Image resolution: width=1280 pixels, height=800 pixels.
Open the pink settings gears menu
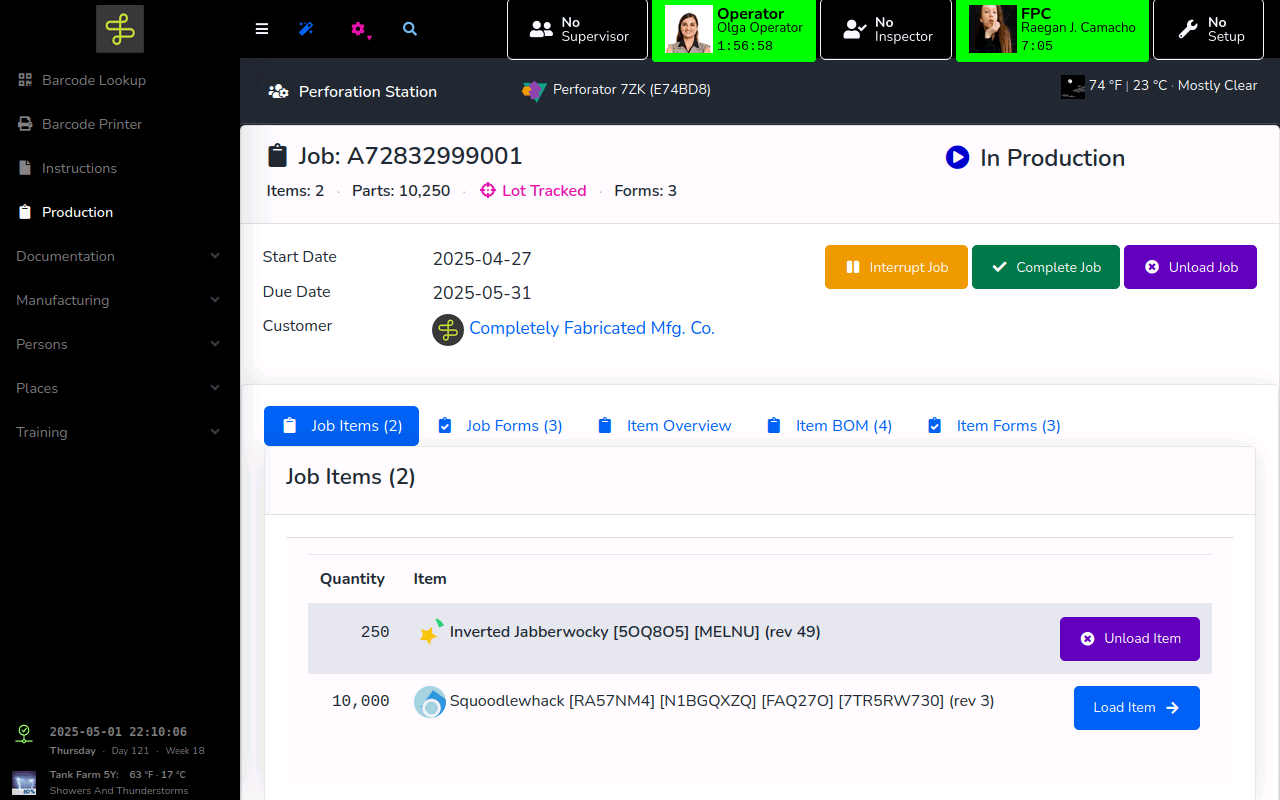point(360,30)
